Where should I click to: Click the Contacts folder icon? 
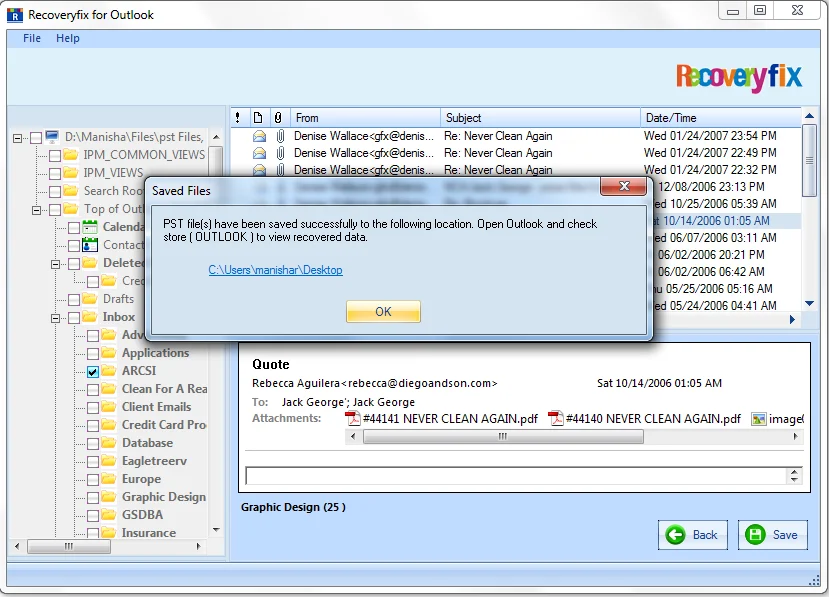tap(90, 245)
